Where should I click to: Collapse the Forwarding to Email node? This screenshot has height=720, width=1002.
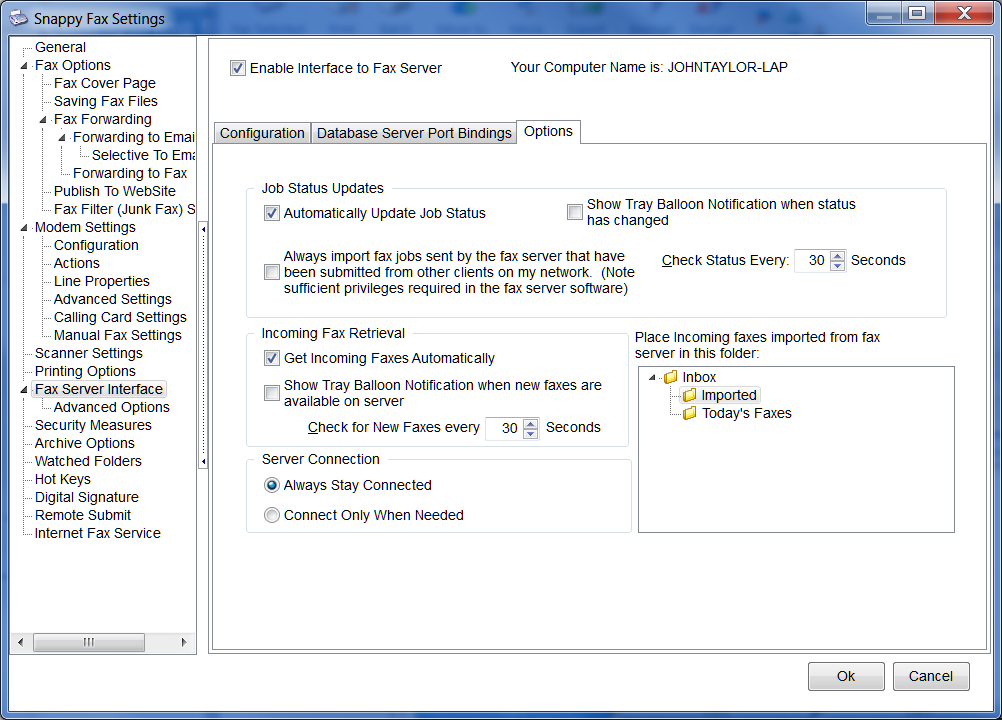(x=62, y=137)
